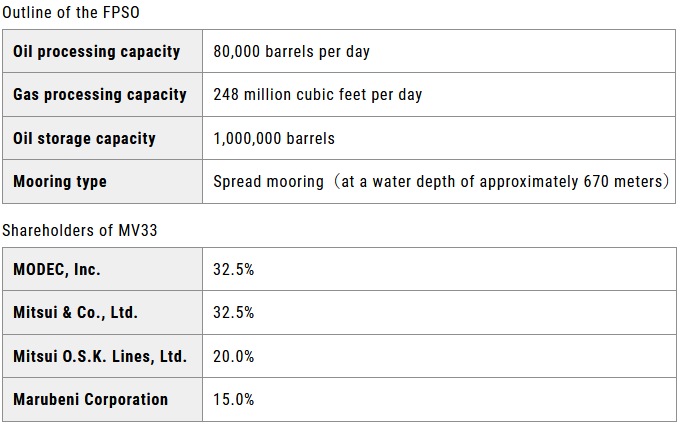The height and width of the screenshot is (424, 680).
Task: Select the 'MODEC, Inc.' shareholder cell
Action: point(57,269)
